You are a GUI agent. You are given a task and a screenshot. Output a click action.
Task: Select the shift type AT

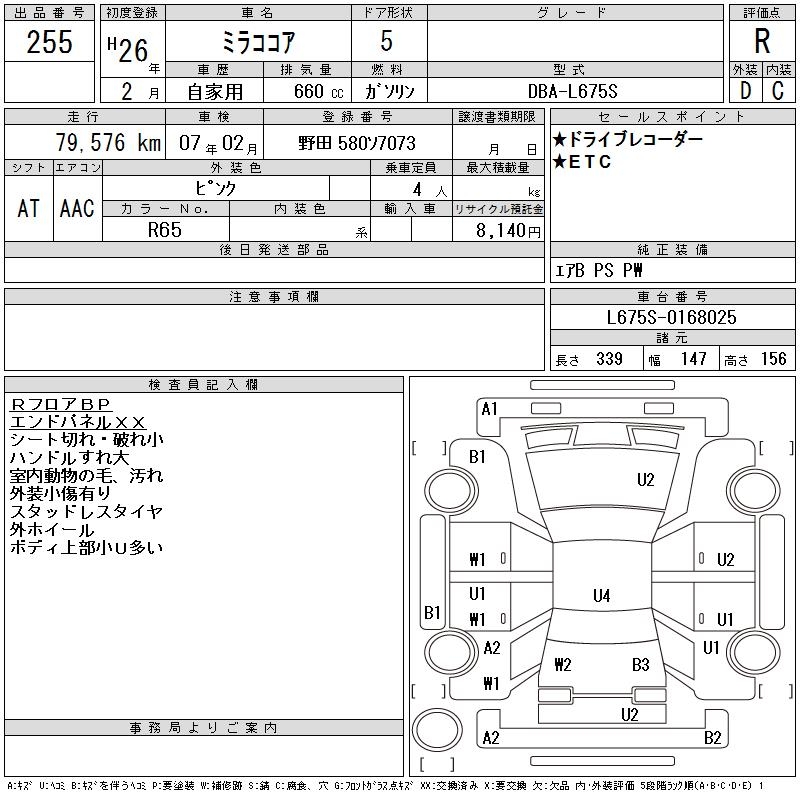tap(28, 208)
